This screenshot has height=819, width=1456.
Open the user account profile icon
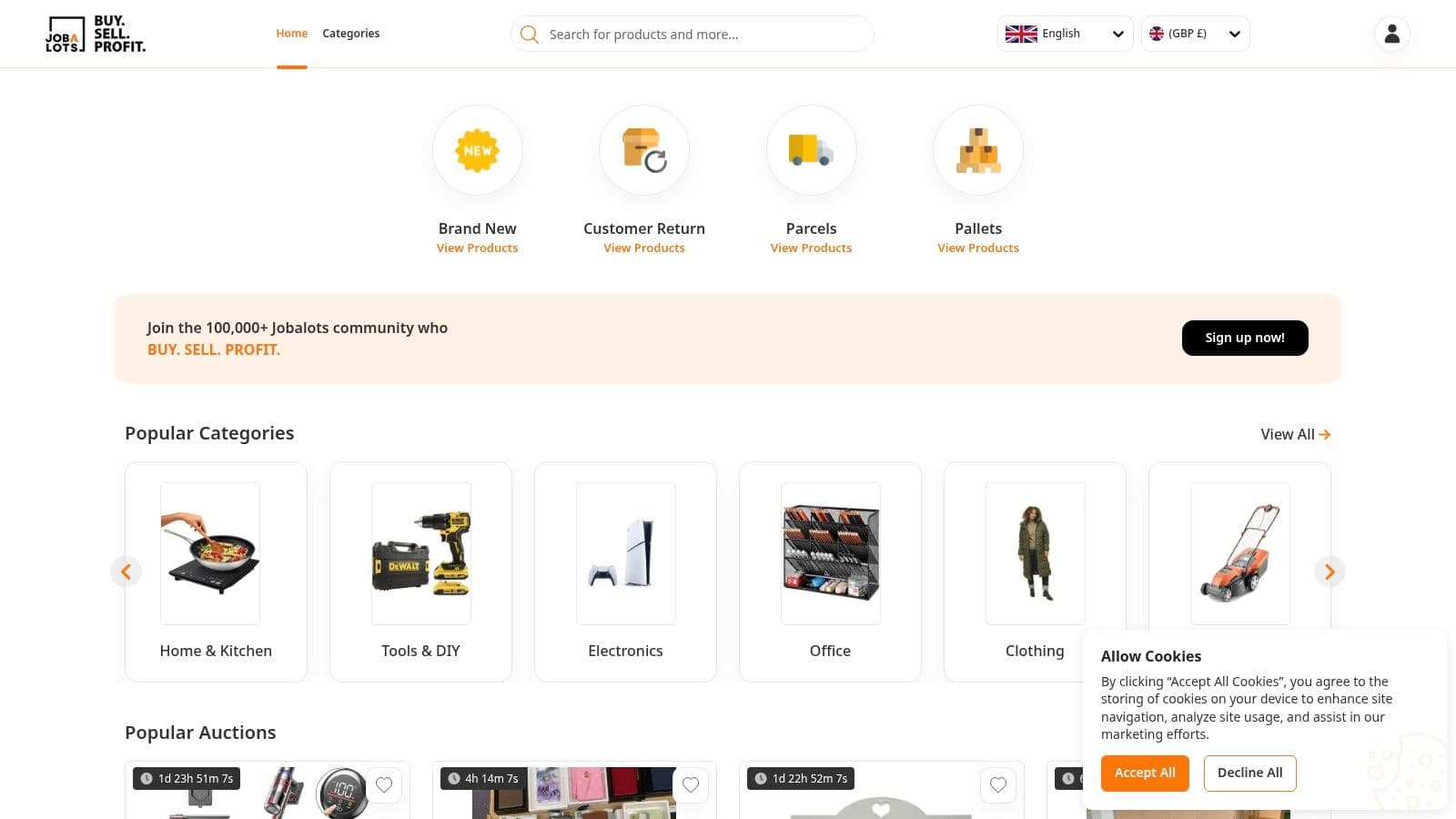click(1391, 34)
